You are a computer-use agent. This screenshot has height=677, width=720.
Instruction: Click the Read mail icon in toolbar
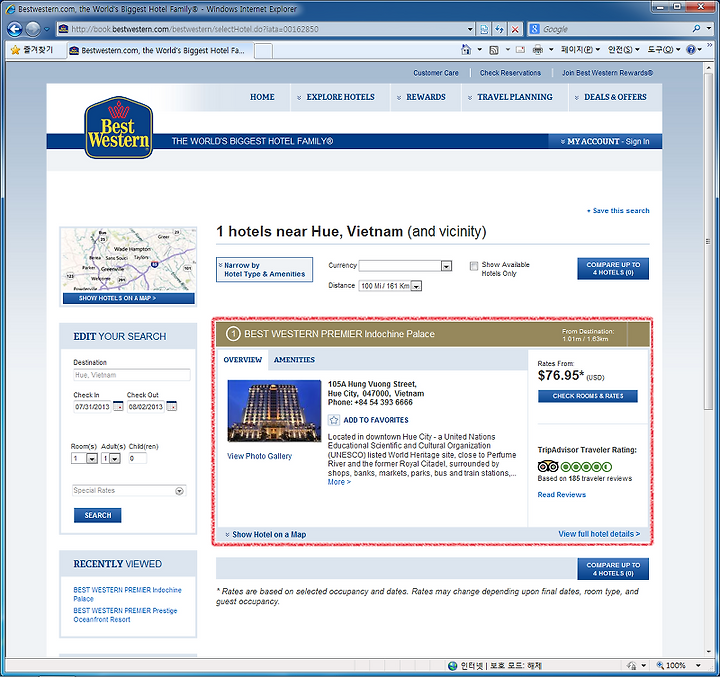(520, 50)
